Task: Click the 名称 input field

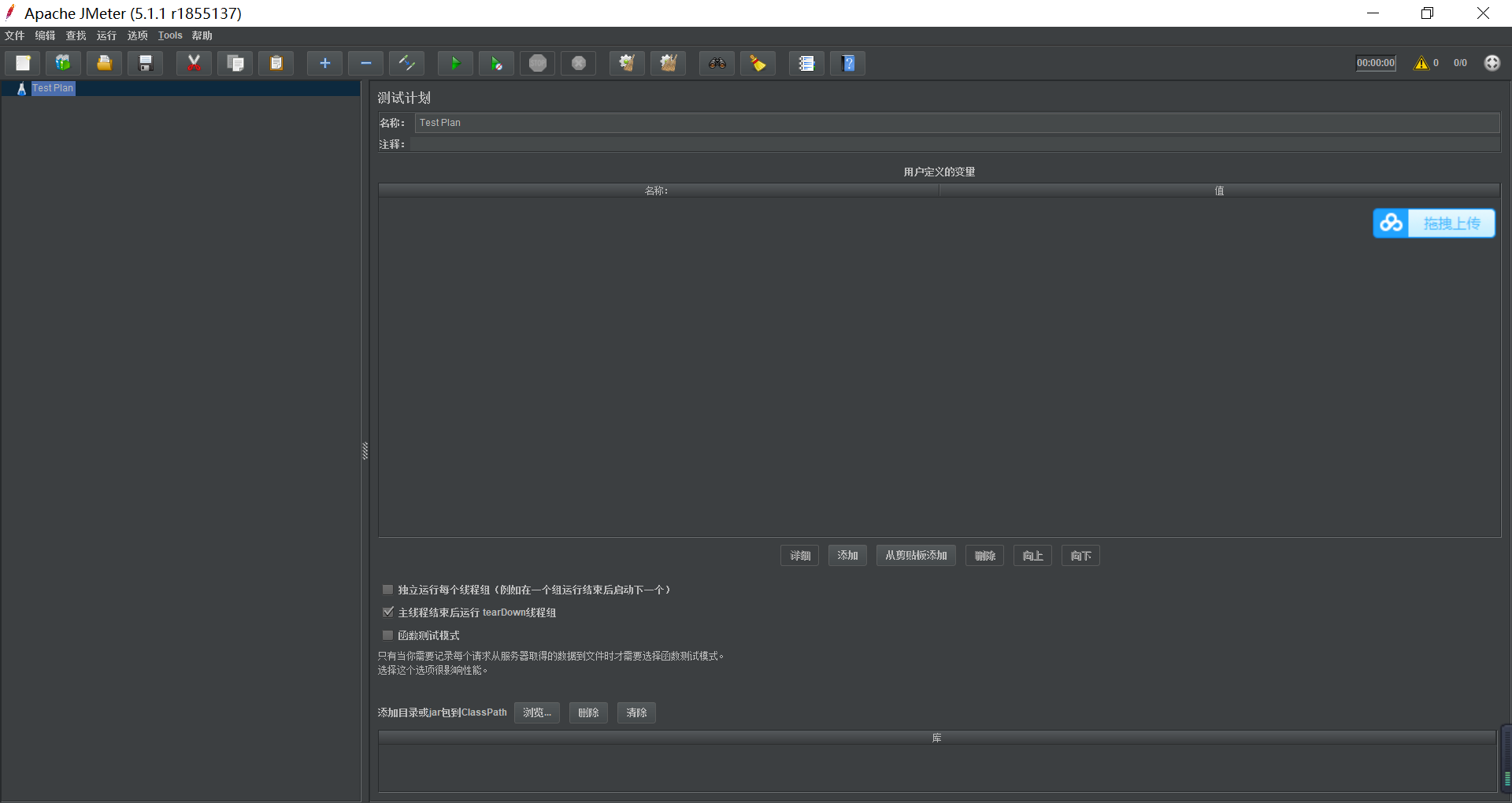Action: (957, 123)
